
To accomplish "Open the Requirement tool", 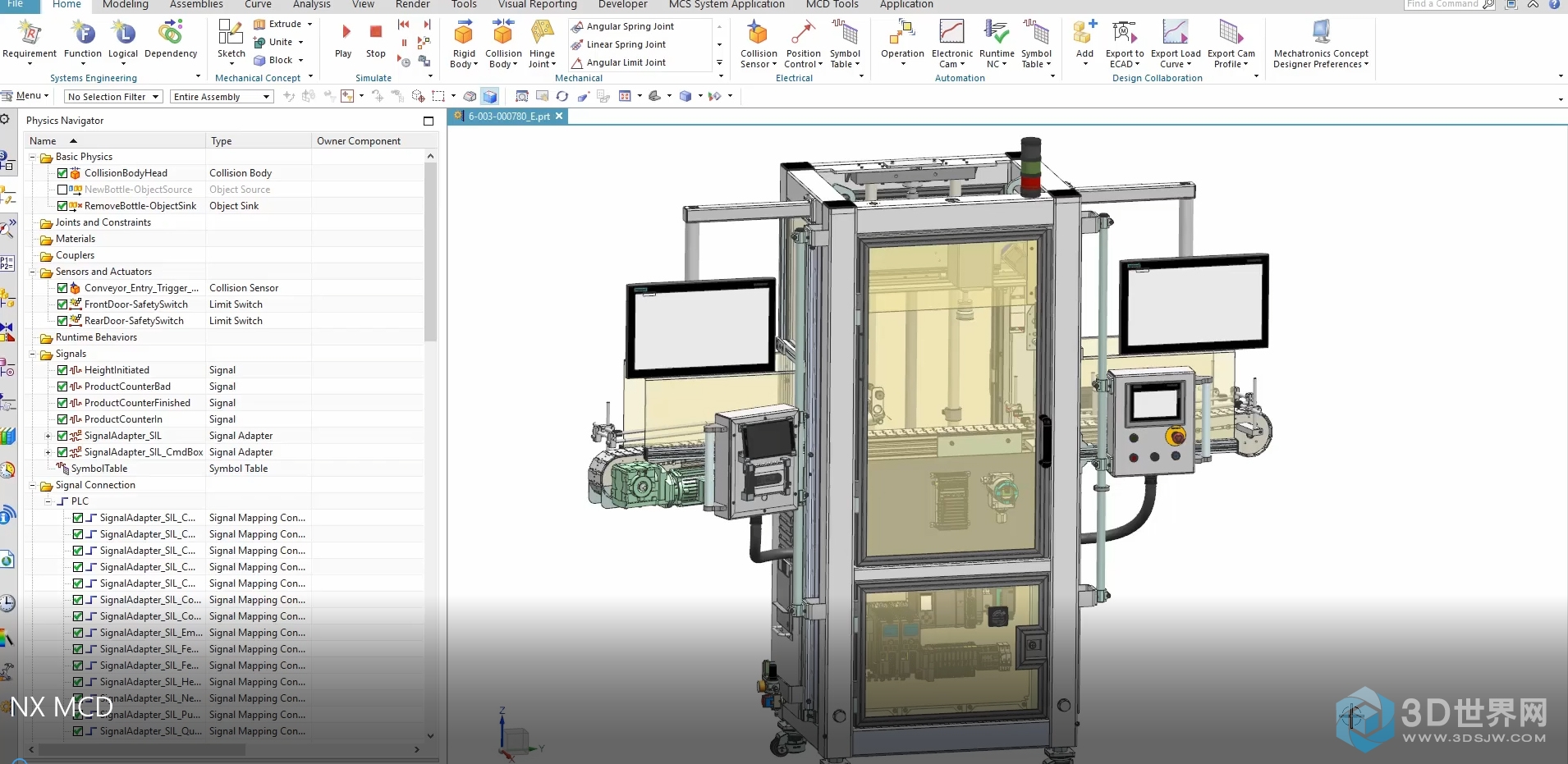I will pos(30,41).
